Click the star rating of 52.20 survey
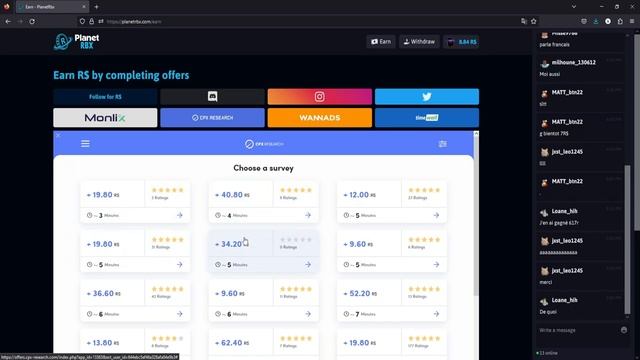Viewport: 640px width, 360px height. coord(424,289)
